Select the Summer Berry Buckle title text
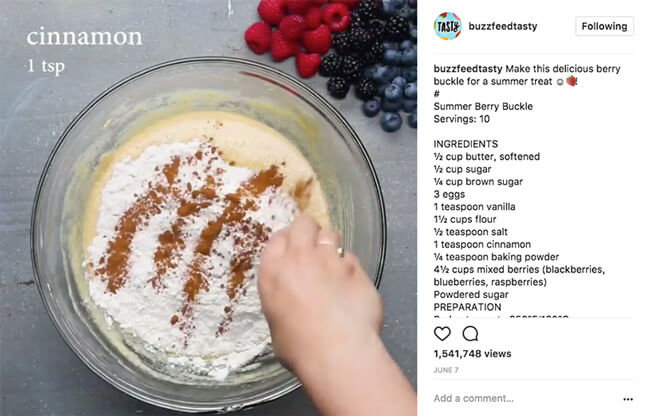649x416 pixels. [483, 106]
